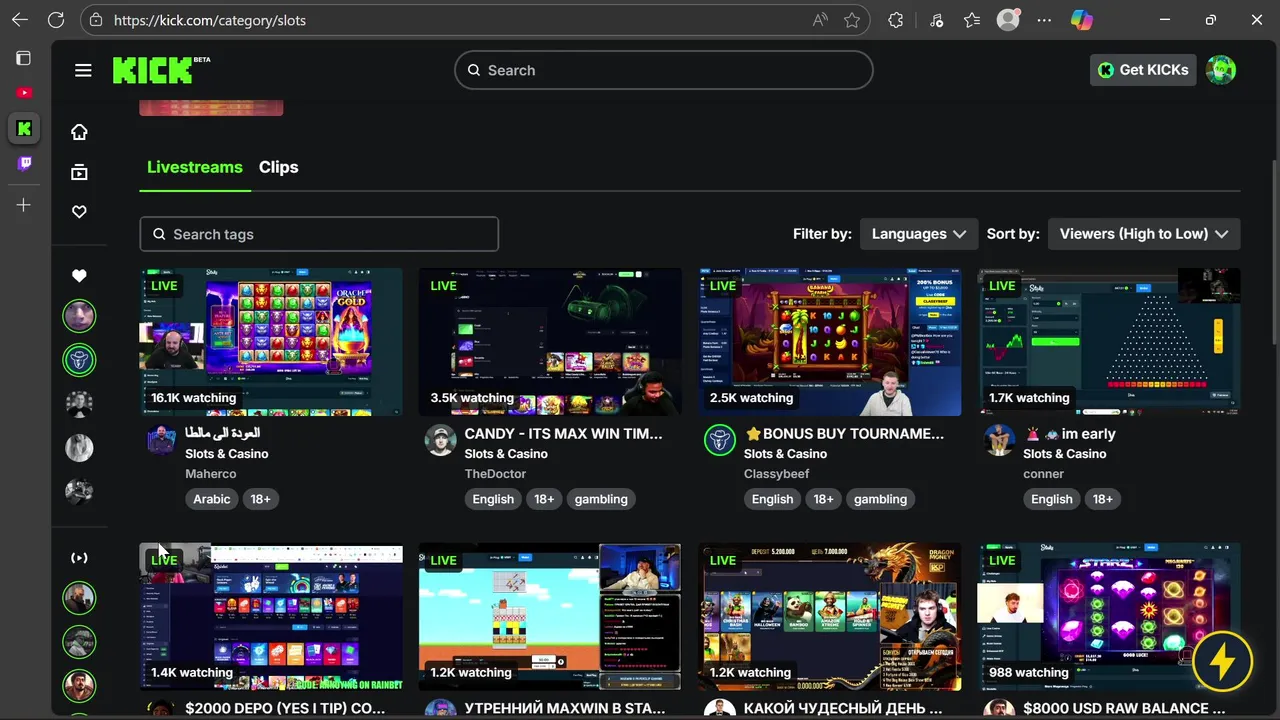Open the Minecraft-style stream thumbnail 1.2K watching
The image size is (1280, 720).
coord(550,617)
